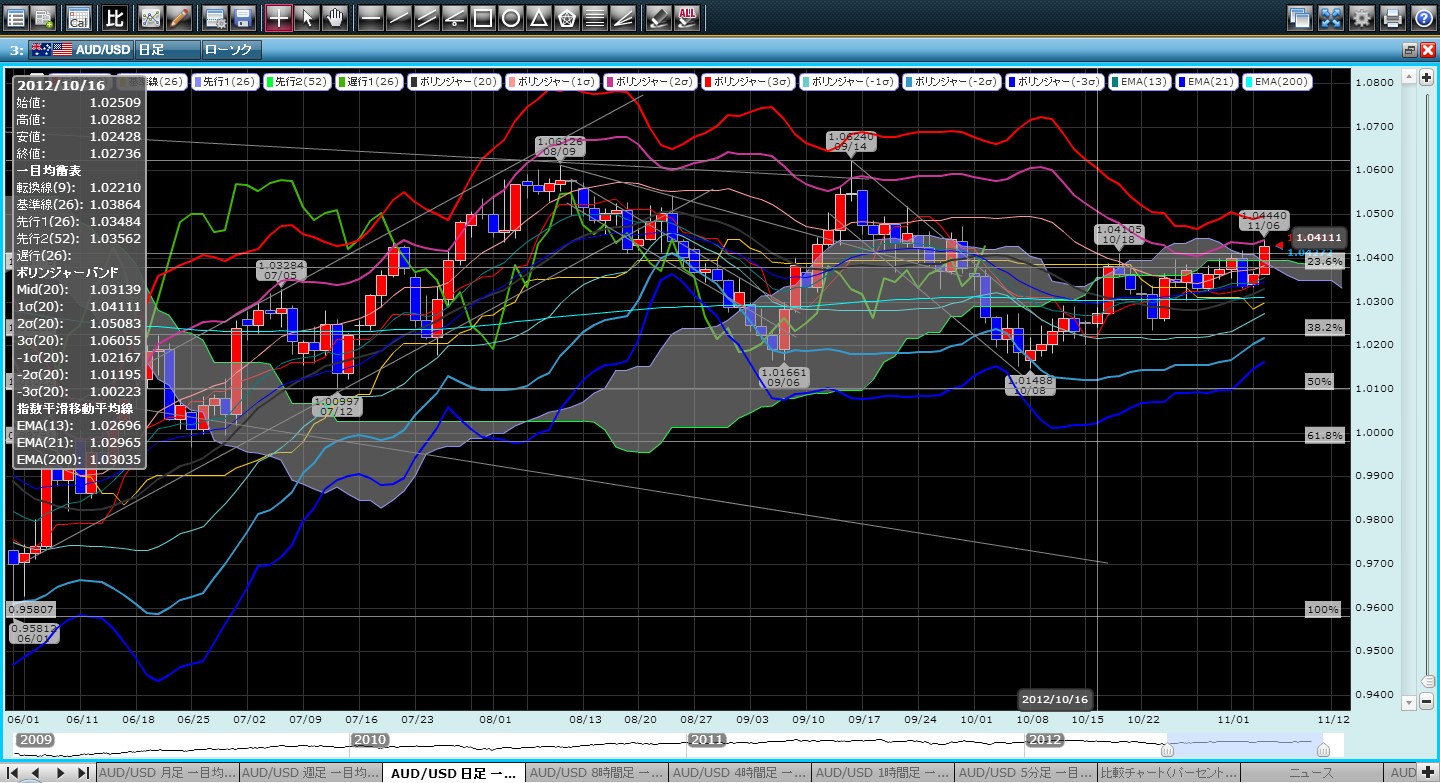Viewport: 1440px width, 783px height.
Task: Select the ellipse drawing tool
Action: [510, 17]
